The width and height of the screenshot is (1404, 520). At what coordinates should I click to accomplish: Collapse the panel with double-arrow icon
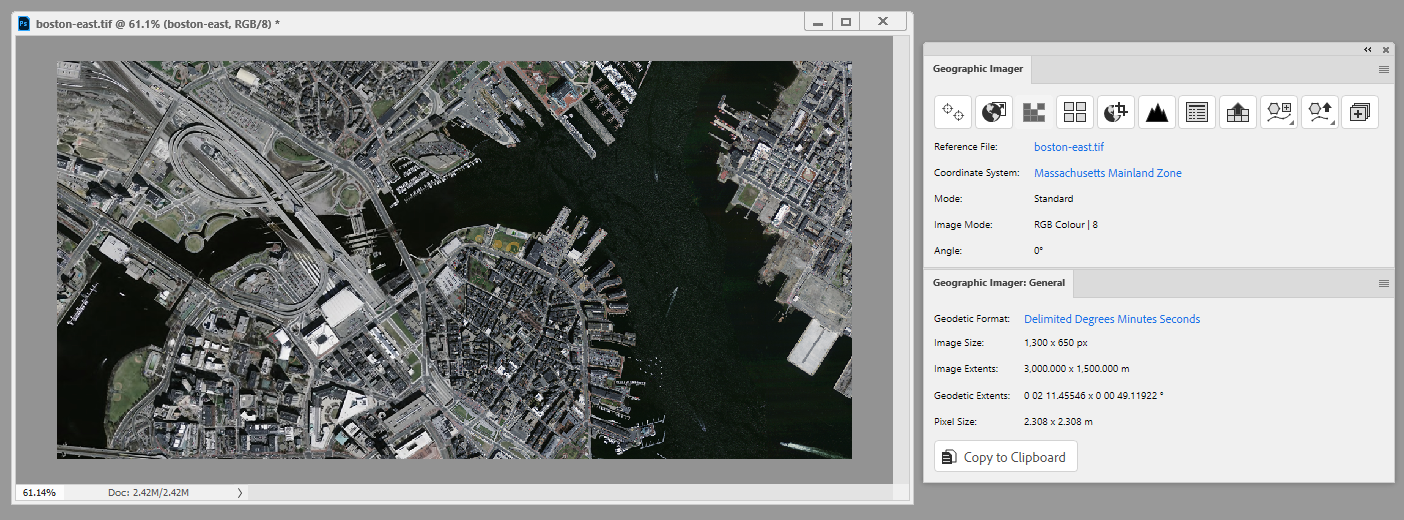(x=1367, y=49)
